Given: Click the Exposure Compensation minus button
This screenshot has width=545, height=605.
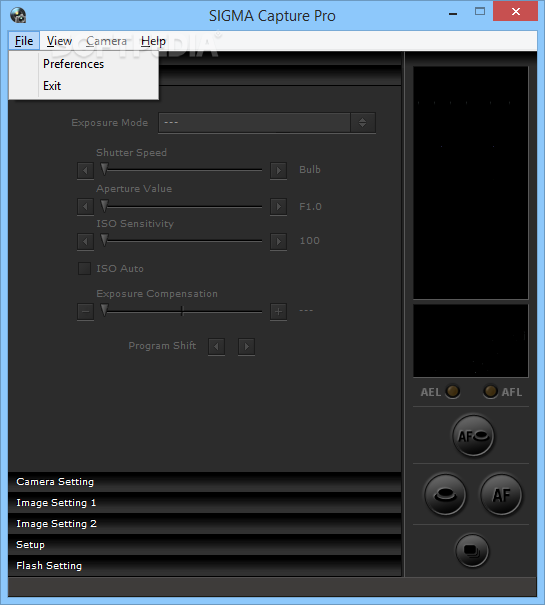Looking at the screenshot, I should click(x=85, y=311).
